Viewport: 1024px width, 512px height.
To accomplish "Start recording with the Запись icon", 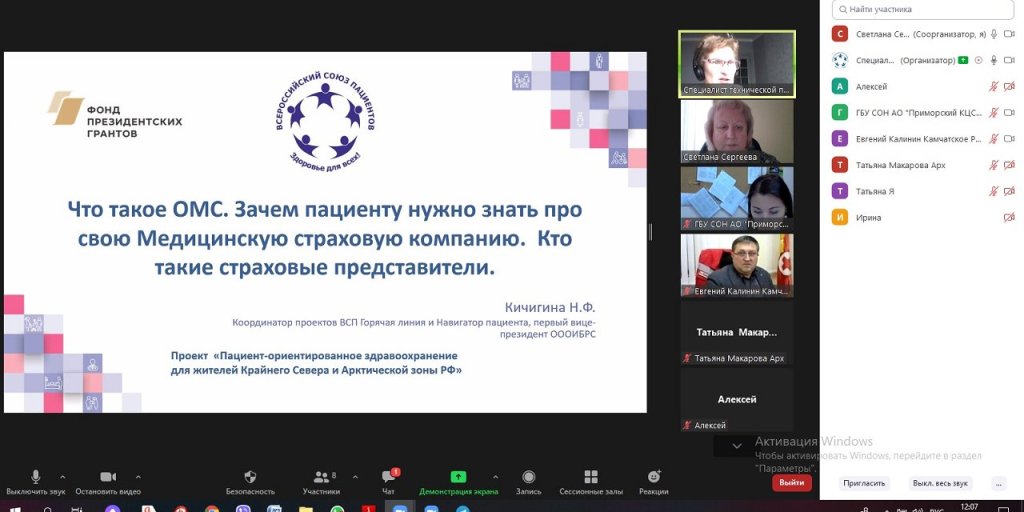I will pos(528,477).
